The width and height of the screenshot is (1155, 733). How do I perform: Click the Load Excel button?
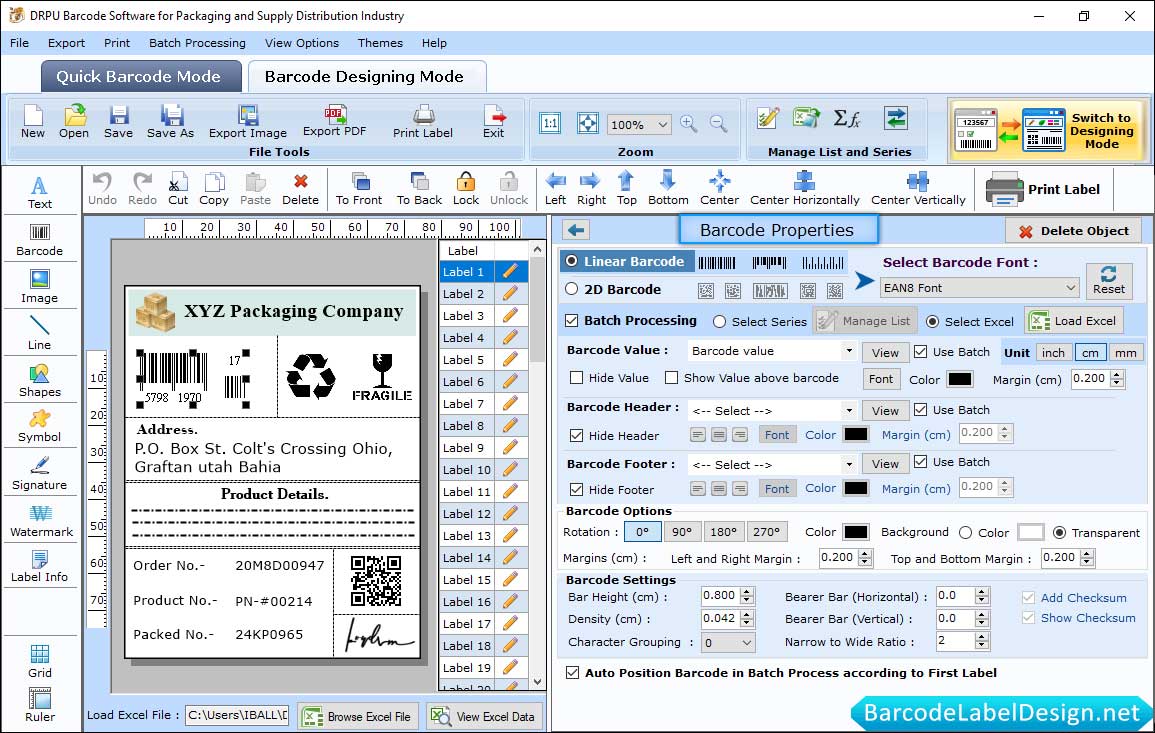tap(1074, 320)
